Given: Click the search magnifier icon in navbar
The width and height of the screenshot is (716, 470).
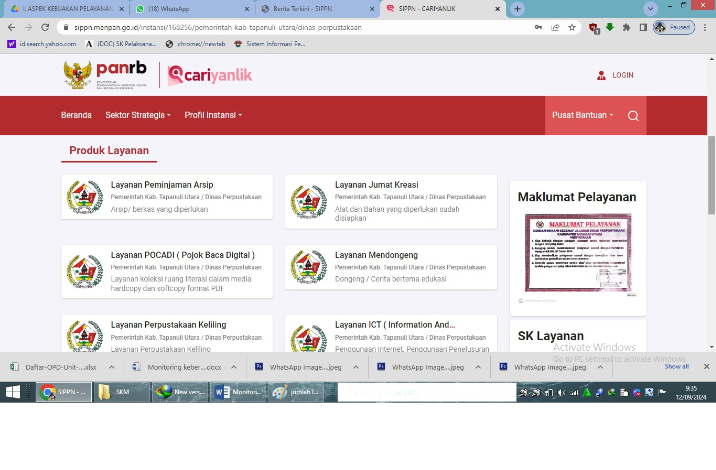Looking at the screenshot, I should (633, 116).
